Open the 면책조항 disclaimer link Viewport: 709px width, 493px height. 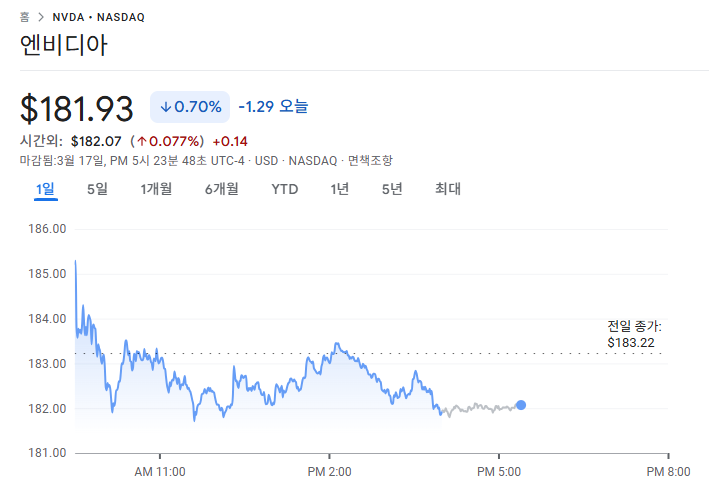[x=370, y=160]
